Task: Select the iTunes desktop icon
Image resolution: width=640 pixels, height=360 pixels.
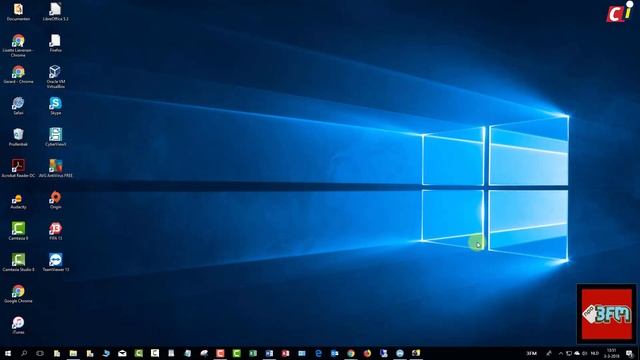Action: click(x=18, y=325)
